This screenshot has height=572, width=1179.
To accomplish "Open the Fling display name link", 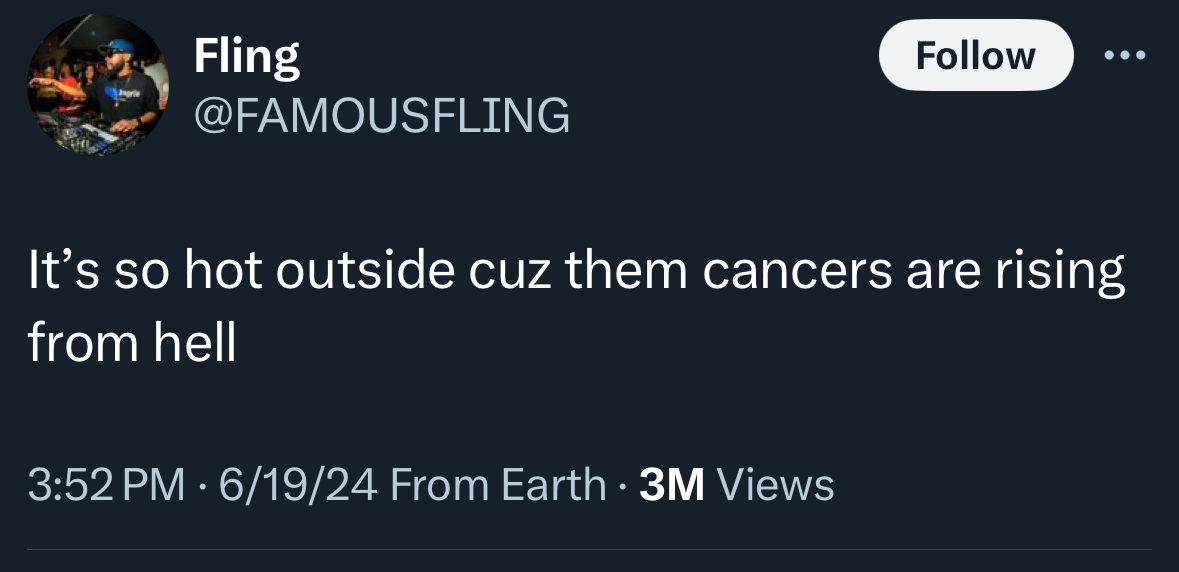I will 246,57.
